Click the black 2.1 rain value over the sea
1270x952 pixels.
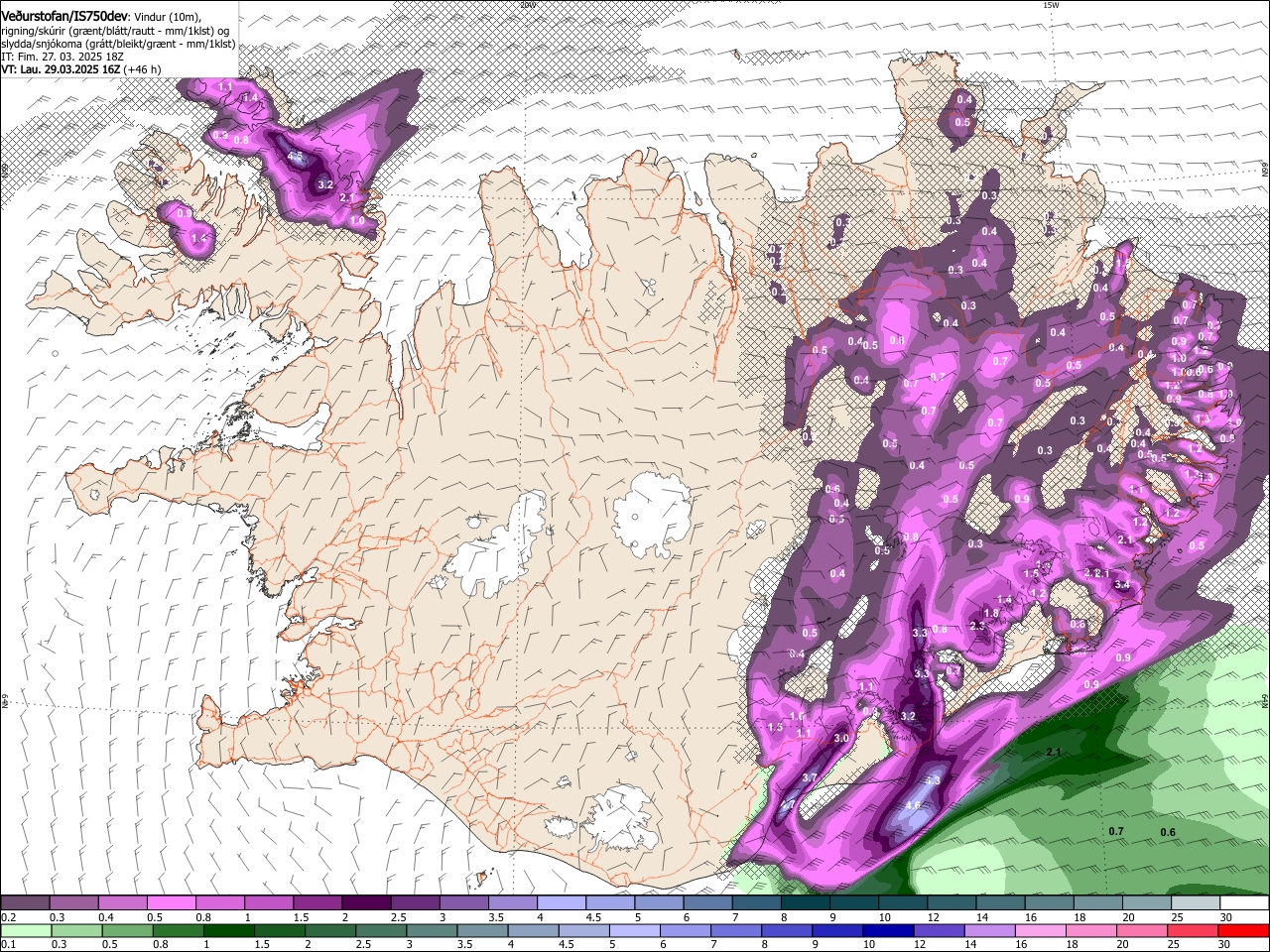pyautogui.click(x=1054, y=753)
